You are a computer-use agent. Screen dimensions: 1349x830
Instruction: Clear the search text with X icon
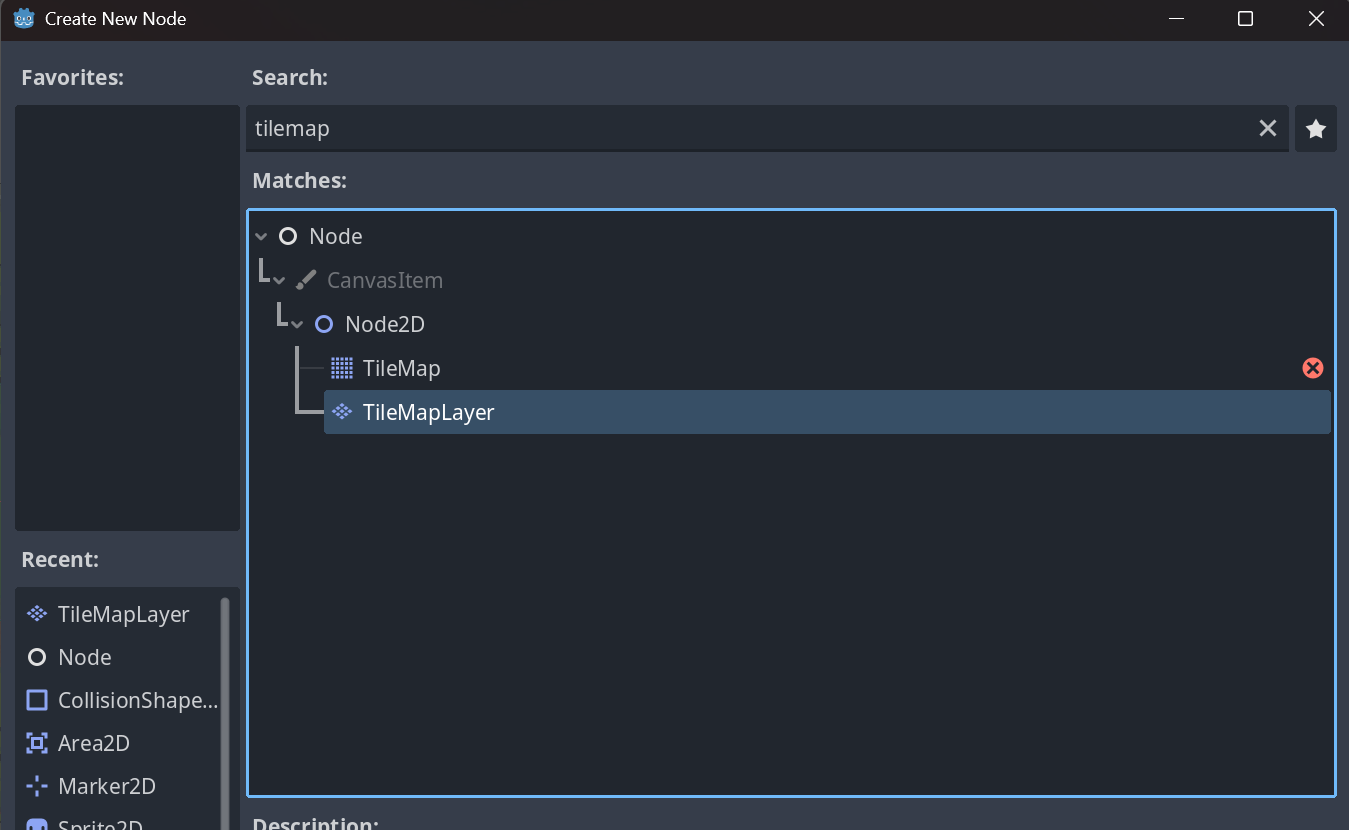coord(1267,129)
